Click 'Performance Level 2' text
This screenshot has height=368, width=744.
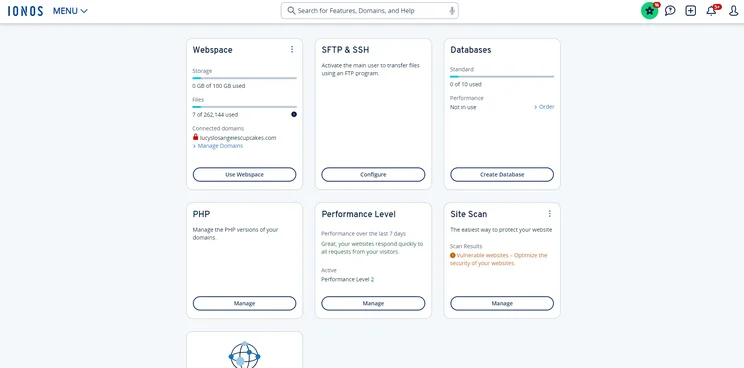347,279
